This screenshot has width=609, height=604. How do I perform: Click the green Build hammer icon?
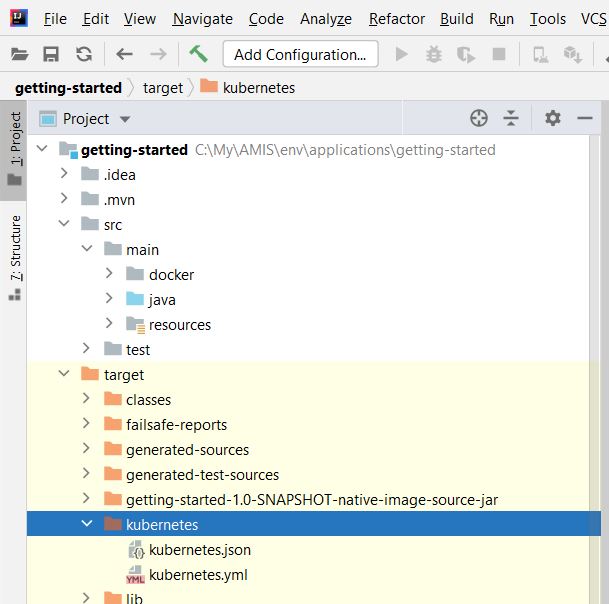(198, 55)
